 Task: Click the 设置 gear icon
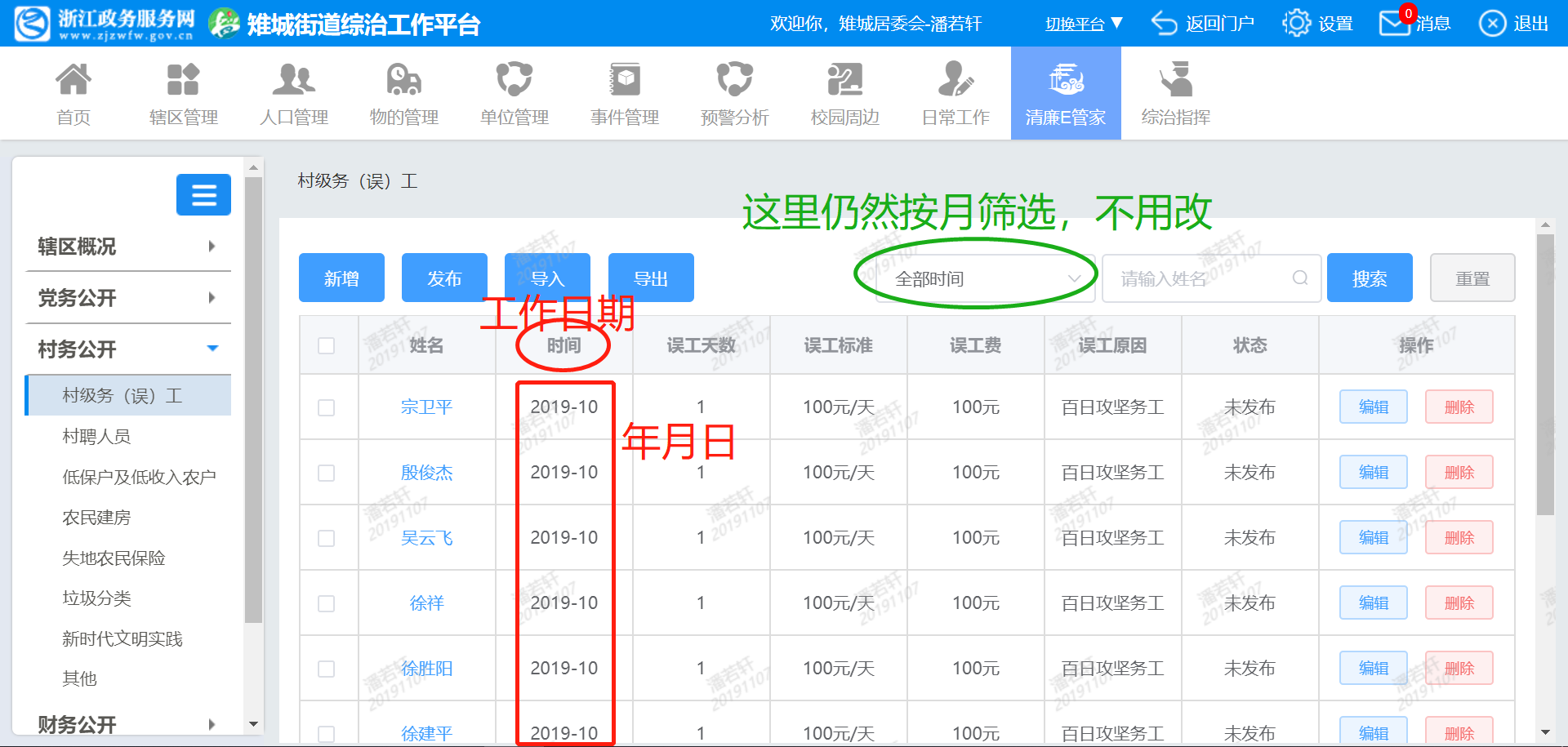coord(1296,24)
